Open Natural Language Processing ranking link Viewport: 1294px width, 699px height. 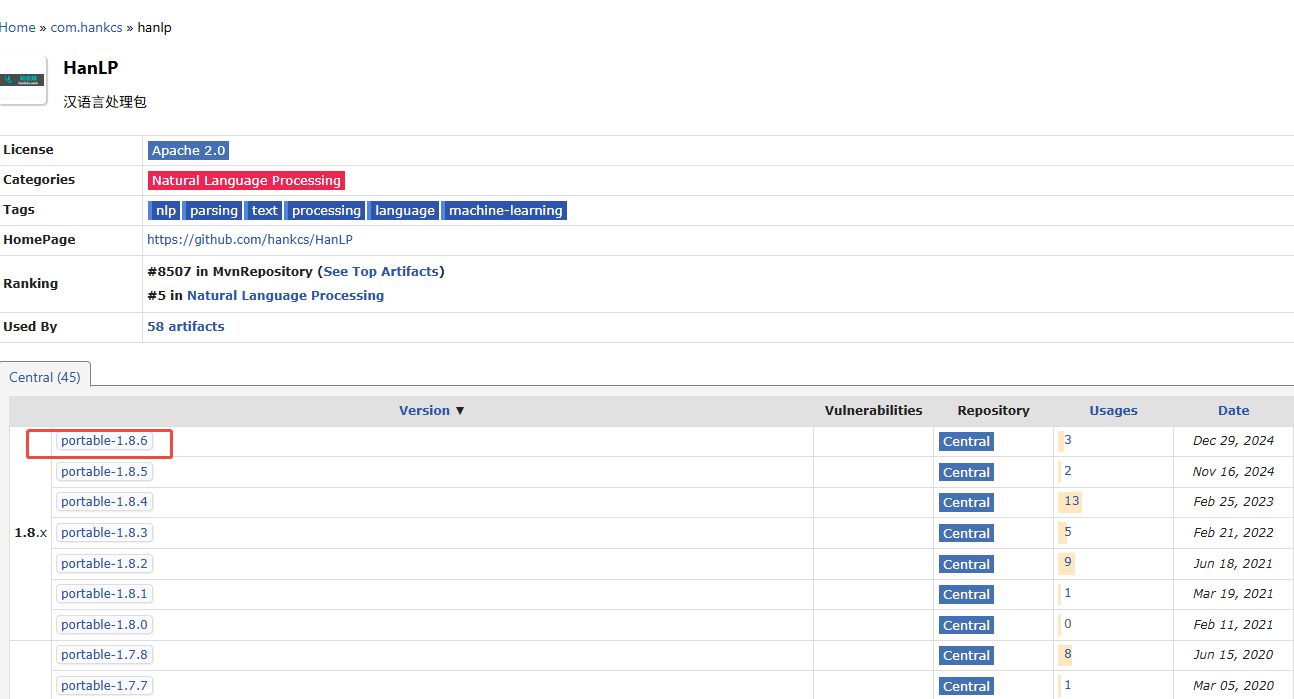[x=285, y=295]
